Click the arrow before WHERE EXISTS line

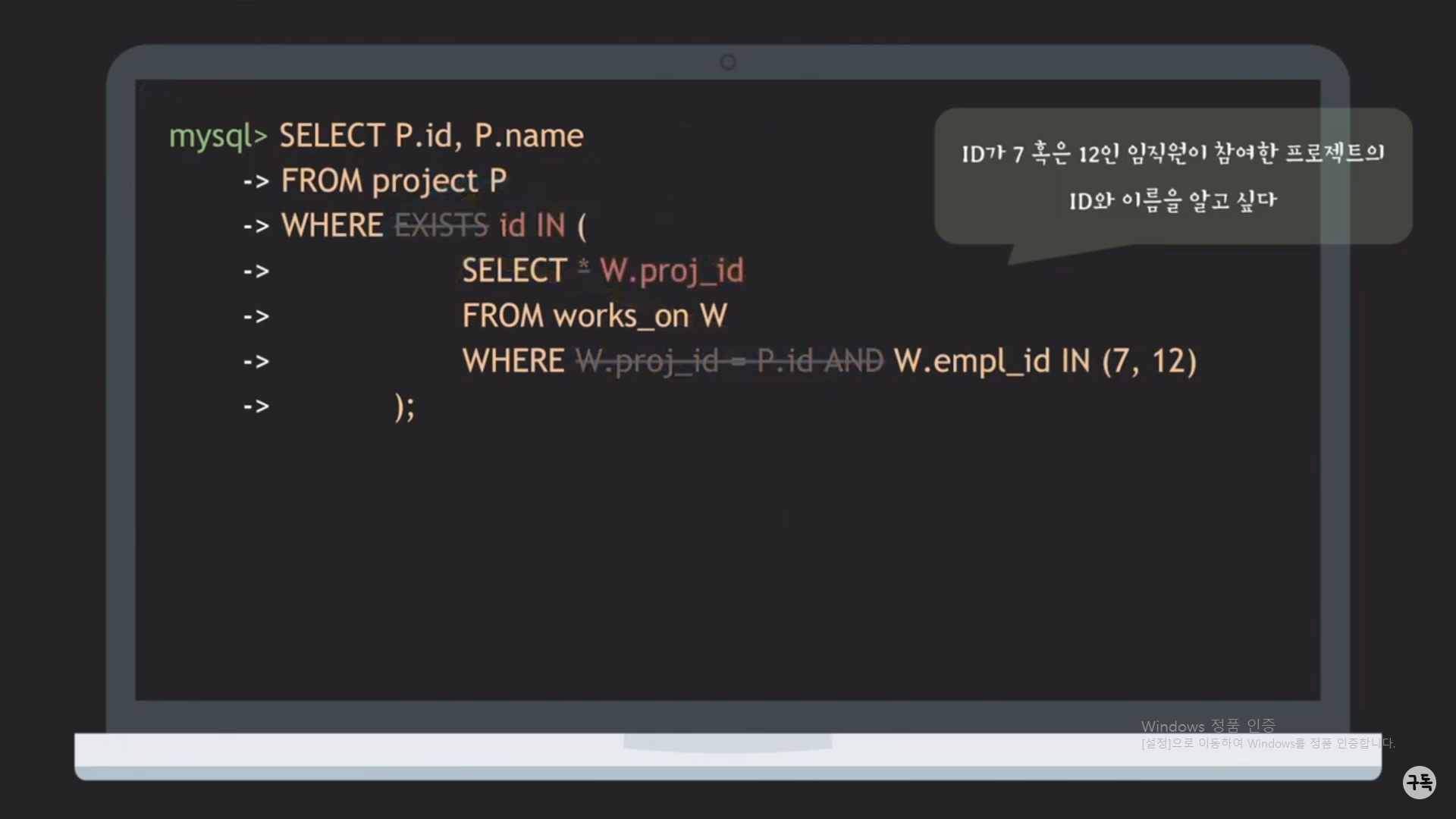256,227
